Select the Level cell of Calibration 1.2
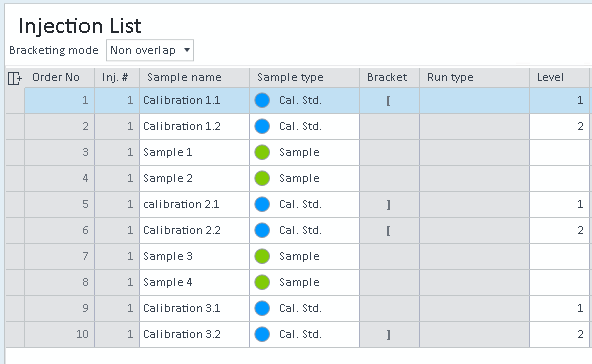 coord(560,126)
